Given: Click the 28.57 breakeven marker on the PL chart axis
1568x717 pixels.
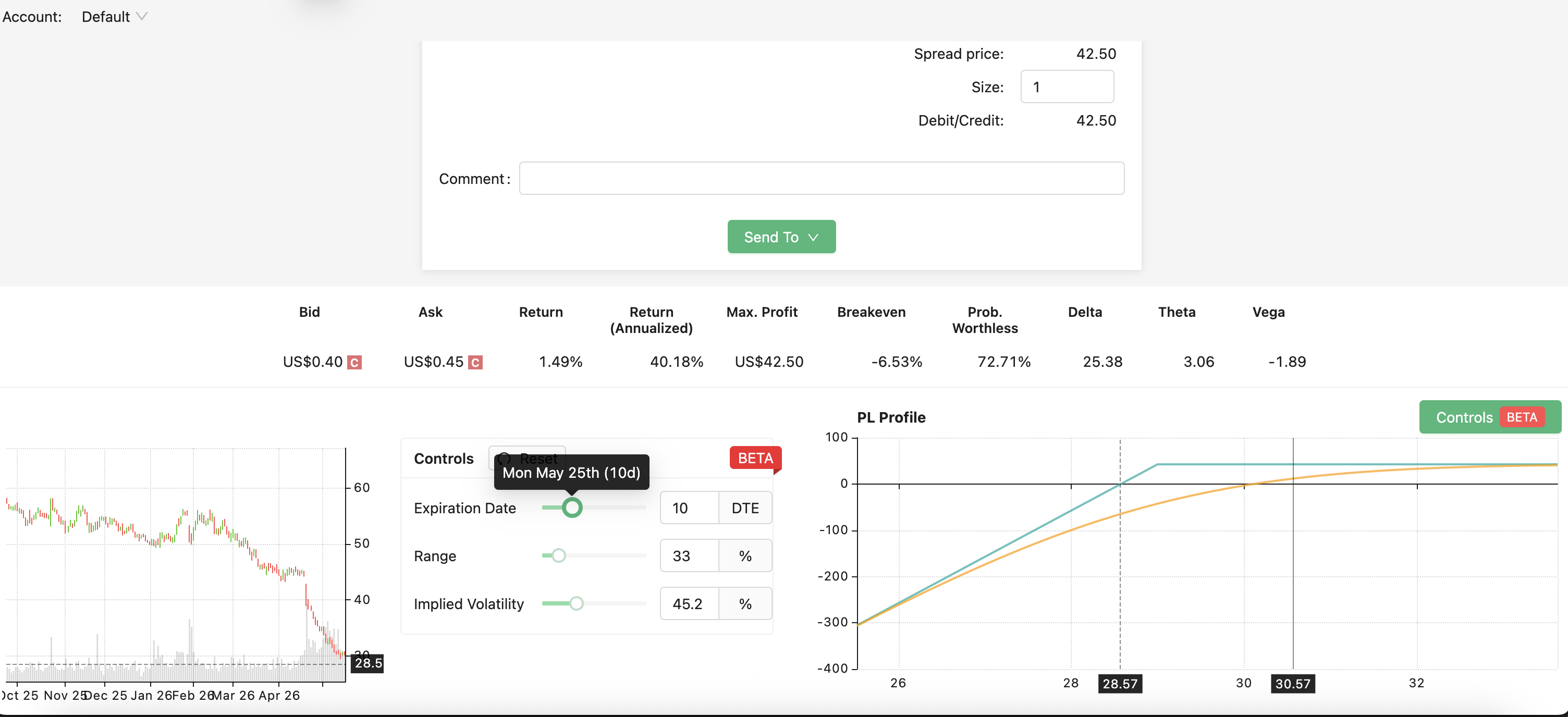Looking at the screenshot, I should (x=1120, y=684).
